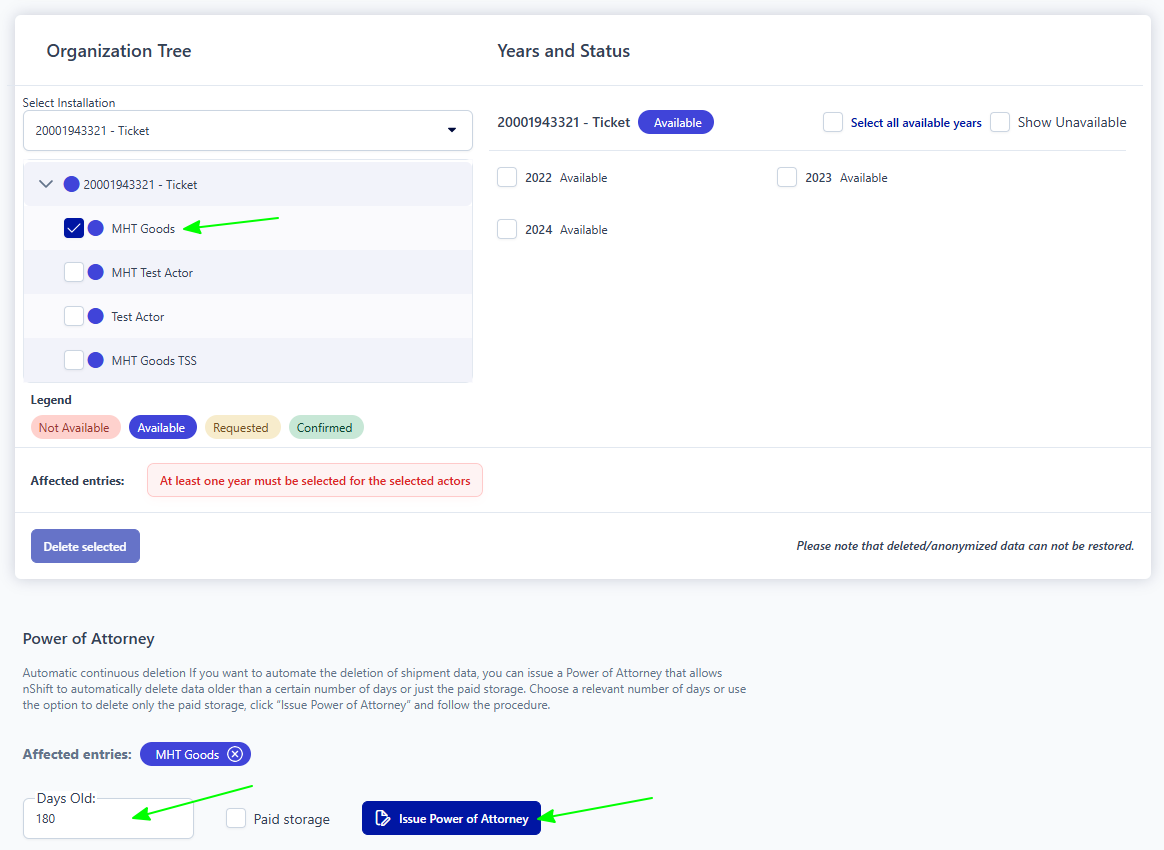
Task: Select the year 2022 checkbox
Action: pyautogui.click(x=507, y=177)
